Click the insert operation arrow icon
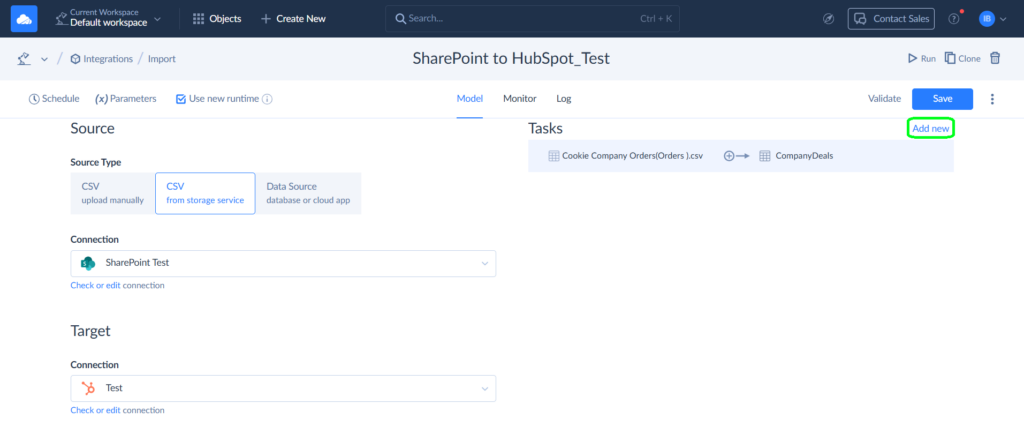The width and height of the screenshot is (1024, 441). point(736,156)
